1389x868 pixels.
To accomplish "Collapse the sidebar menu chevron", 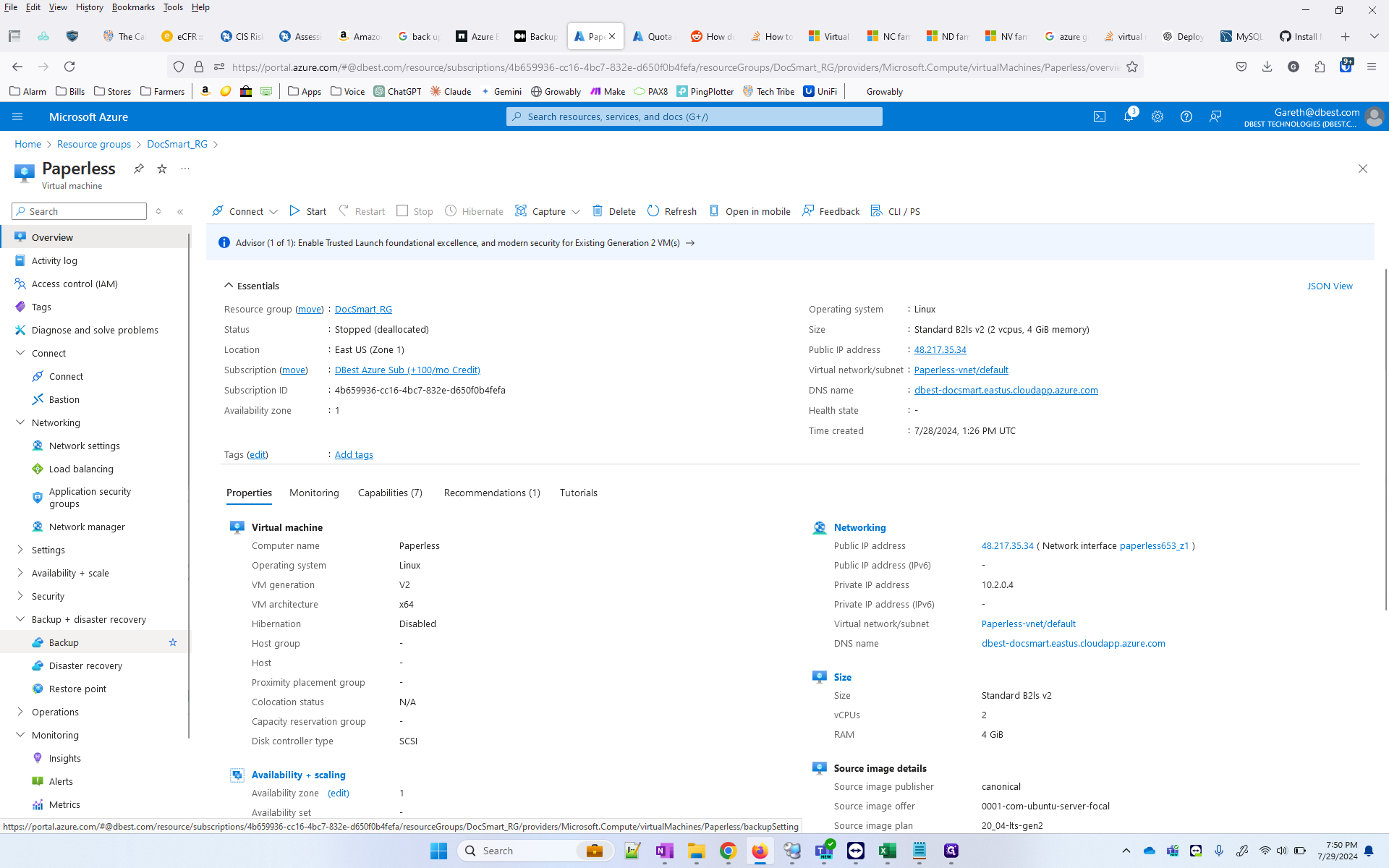I will (180, 211).
